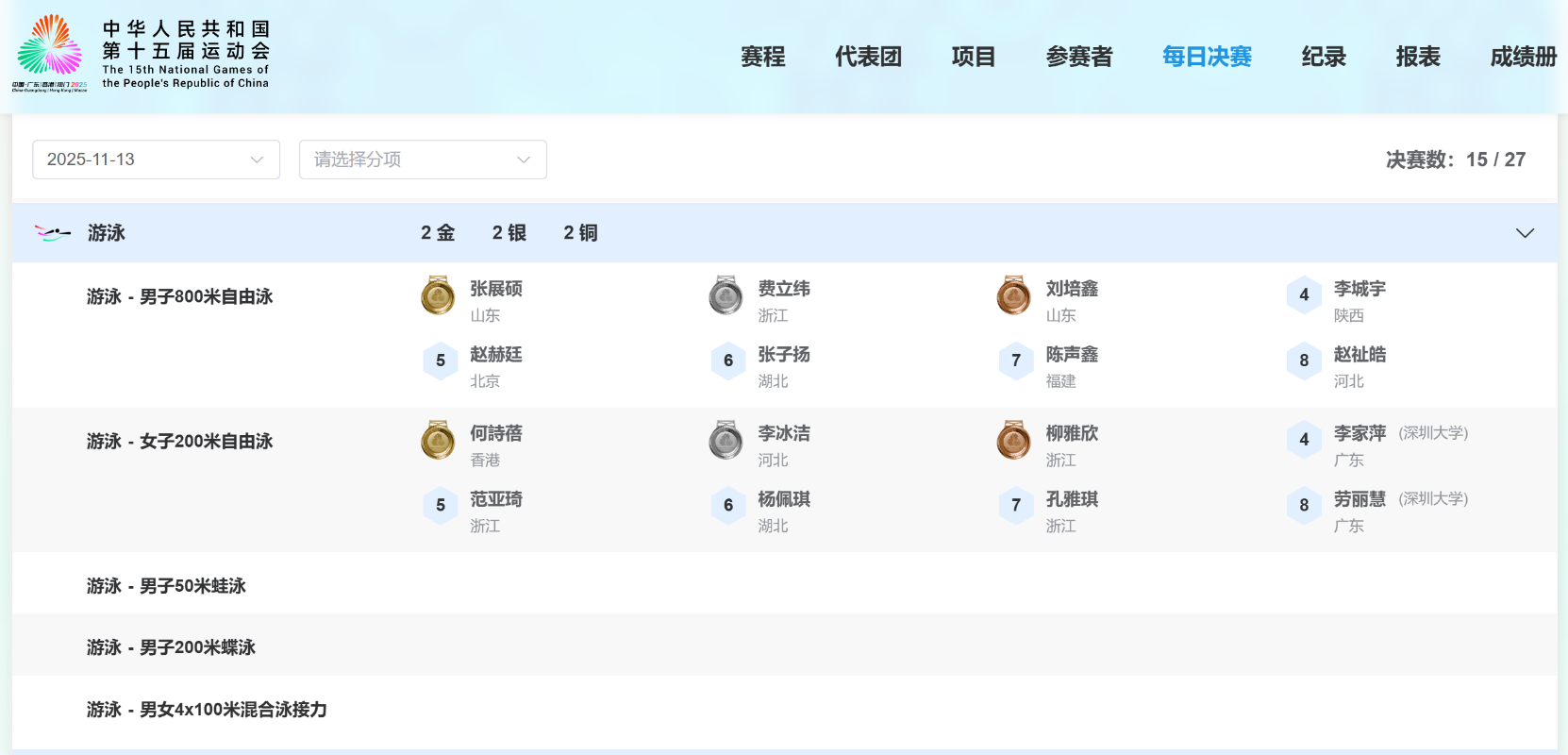Select the 每日决赛 tab
Viewport: 1568px width, 755px height.
pyautogui.click(x=1207, y=57)
